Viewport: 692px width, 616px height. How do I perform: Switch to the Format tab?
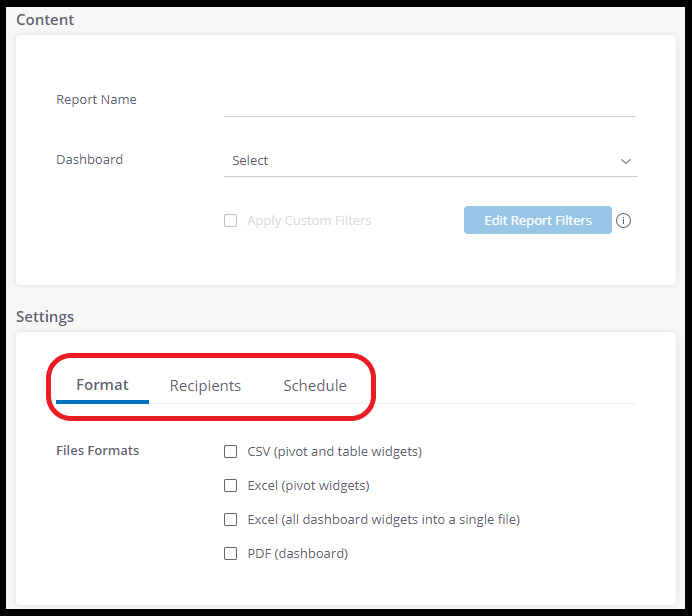[x=102, y=385]
